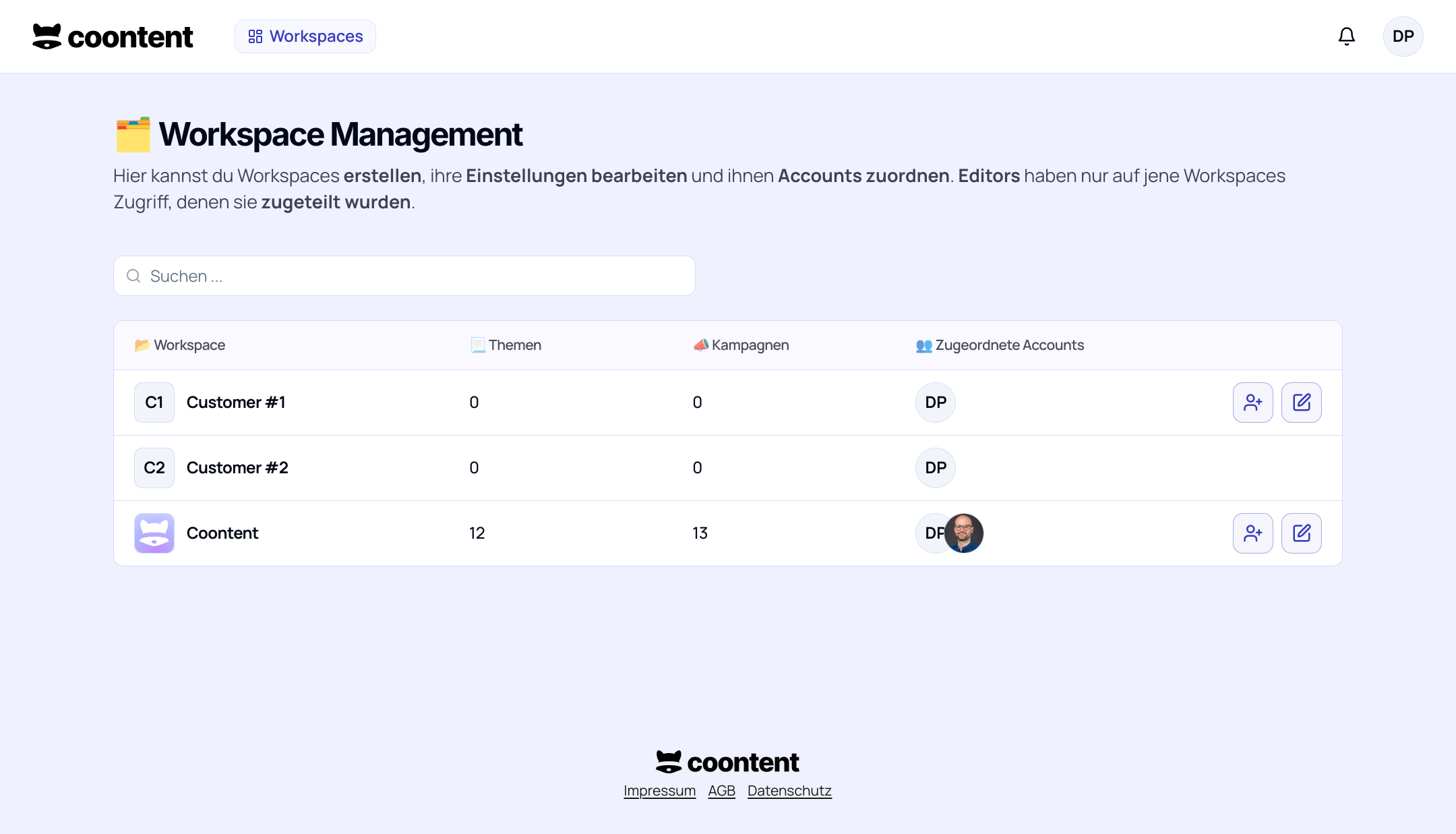Select the Customer #1 workspace name
1456x834 pixels.
(236, 403)
